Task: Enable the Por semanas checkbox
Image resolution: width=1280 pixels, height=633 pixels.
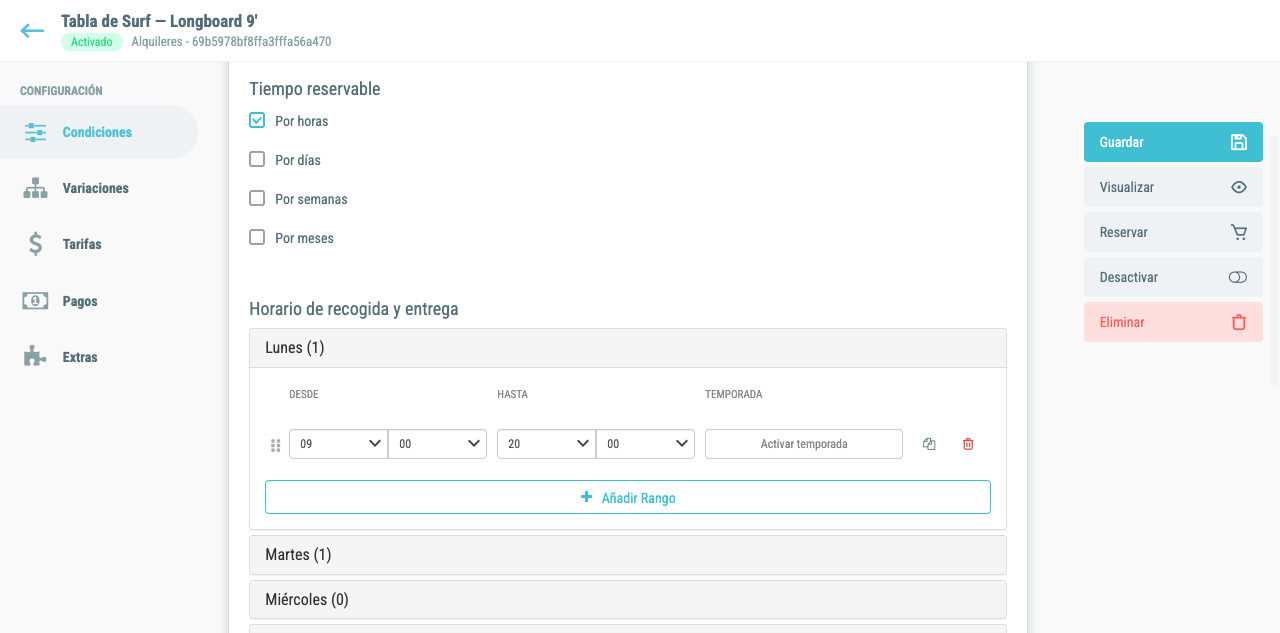Action: coord(257,198)
